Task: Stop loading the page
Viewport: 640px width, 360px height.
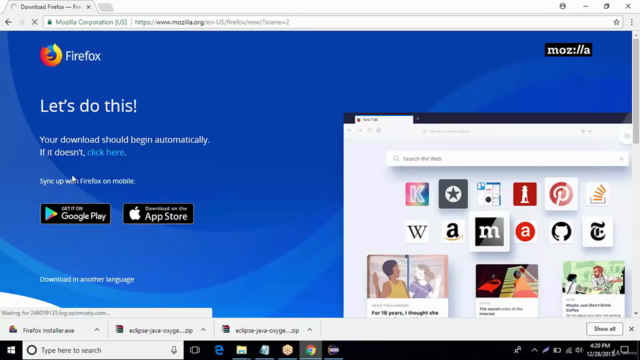Action: click(x=34, y=22)
